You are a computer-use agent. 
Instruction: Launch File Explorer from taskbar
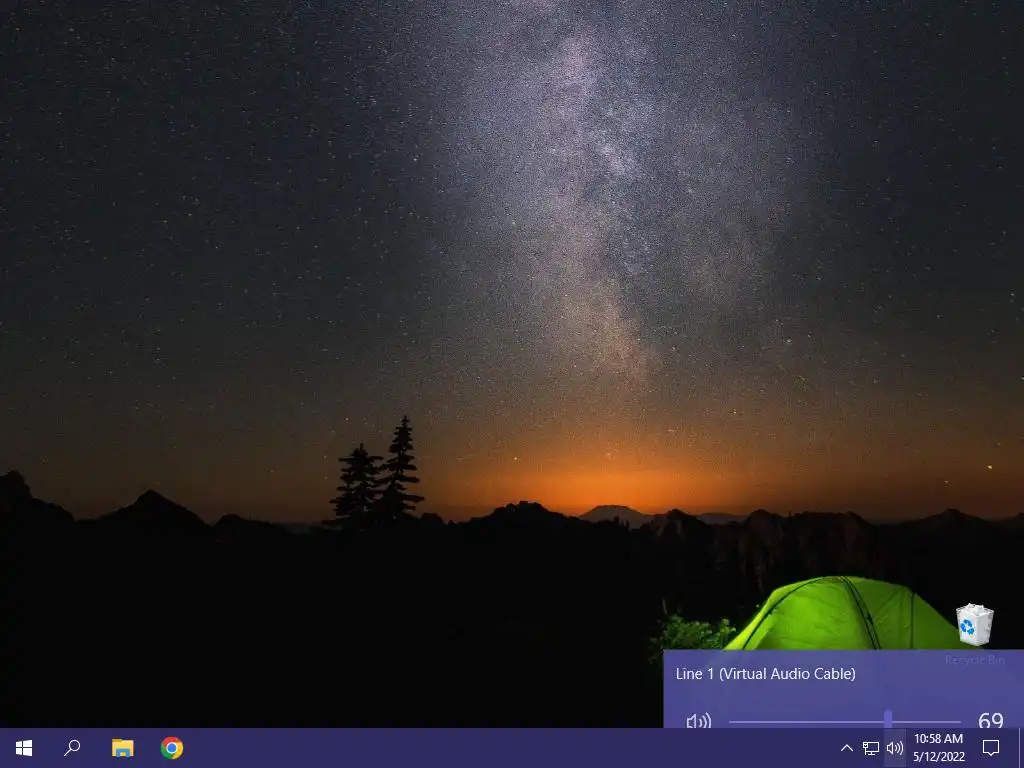tap(122, 748)
